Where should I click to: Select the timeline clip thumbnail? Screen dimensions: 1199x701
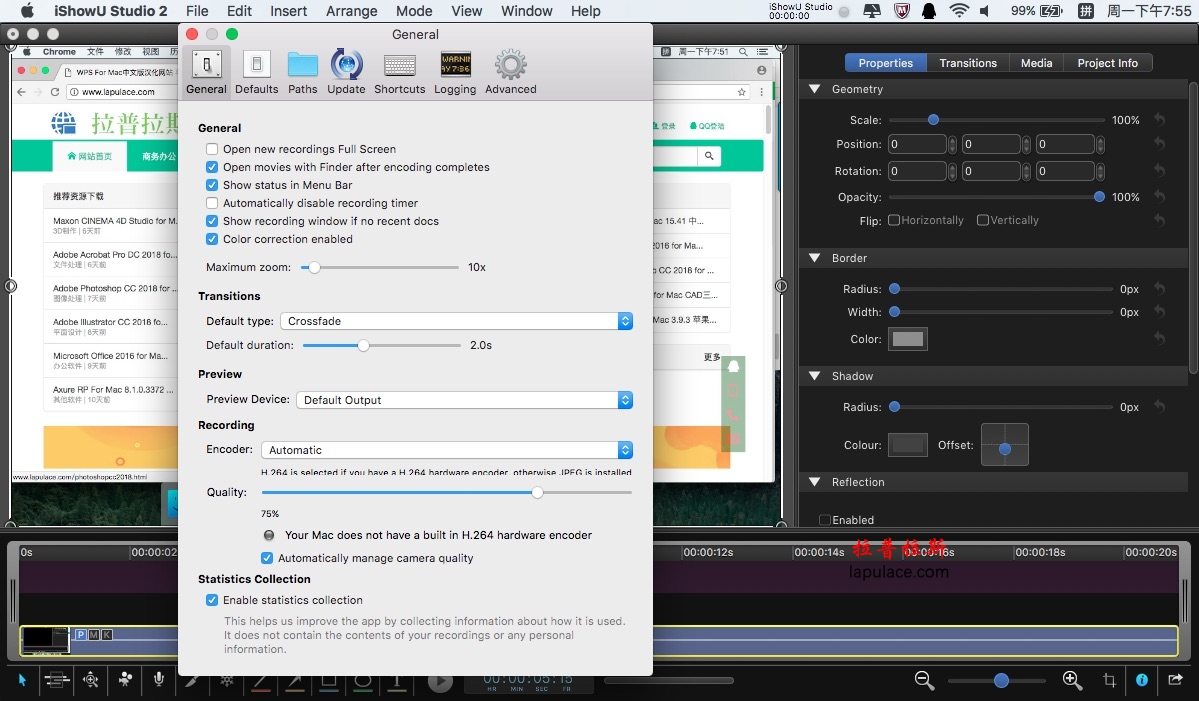pos(45,641)
